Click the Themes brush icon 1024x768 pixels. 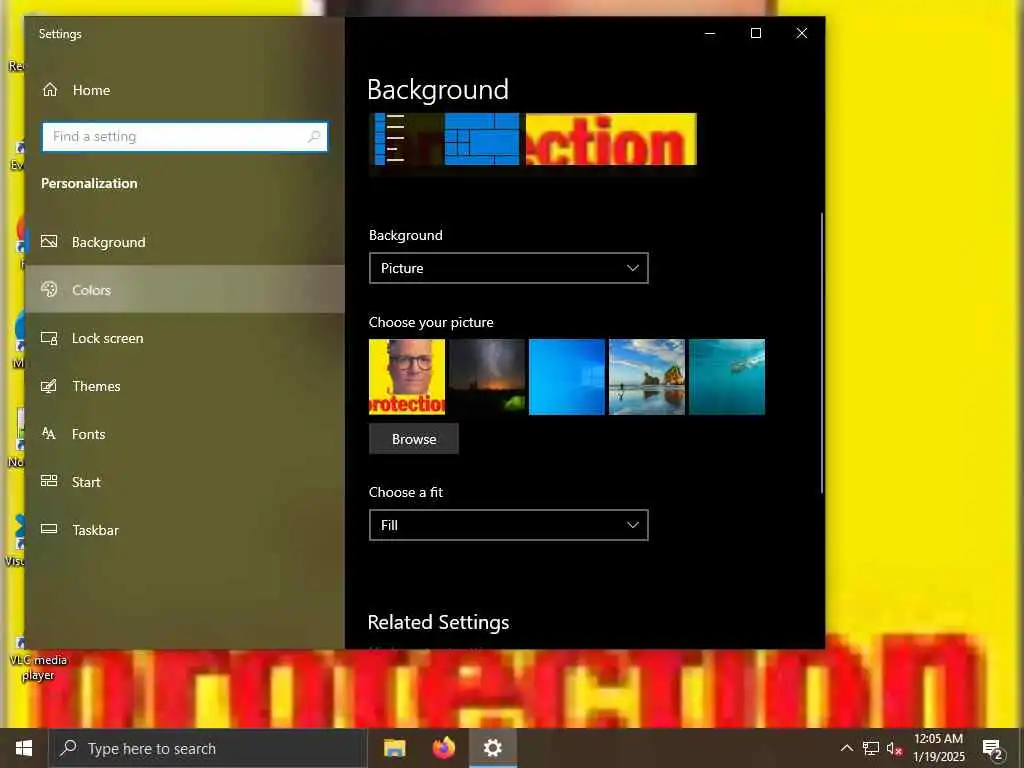[x=49, y=386]
